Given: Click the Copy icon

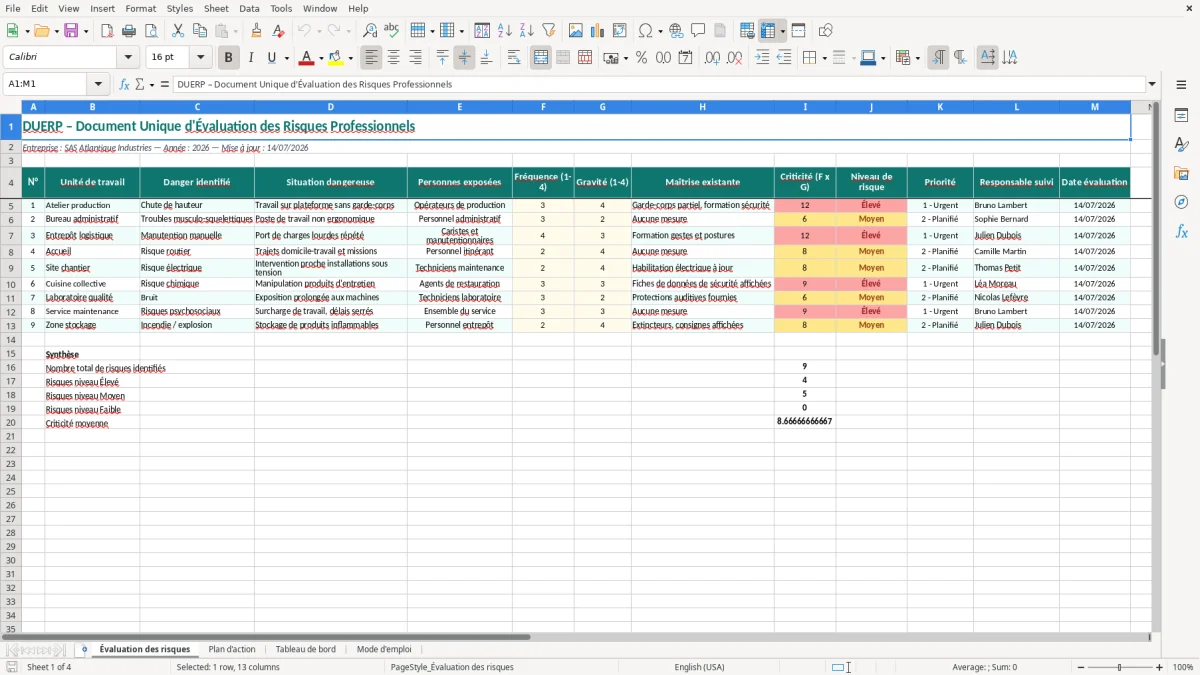Looking at the screenshot, I should (x=200, y=31).
